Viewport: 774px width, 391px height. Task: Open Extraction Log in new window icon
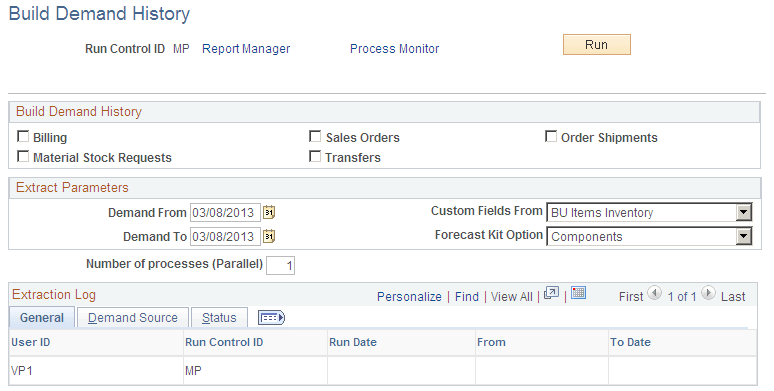pyautogui.click(x=551, y=293)
